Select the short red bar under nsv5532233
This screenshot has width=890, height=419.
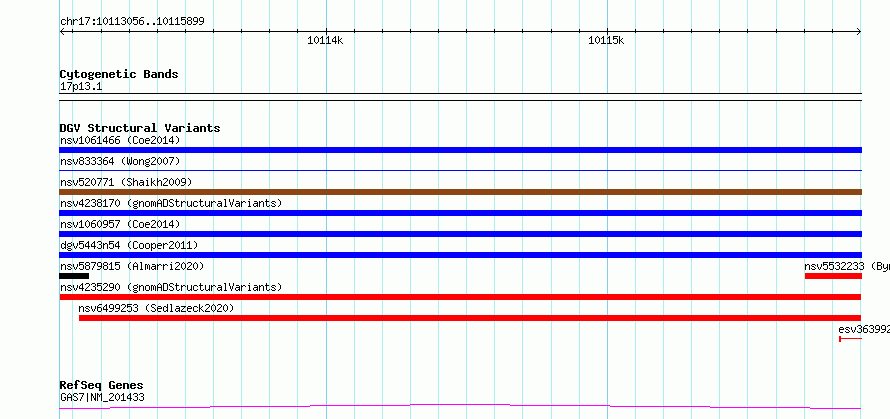pos(833,276)
